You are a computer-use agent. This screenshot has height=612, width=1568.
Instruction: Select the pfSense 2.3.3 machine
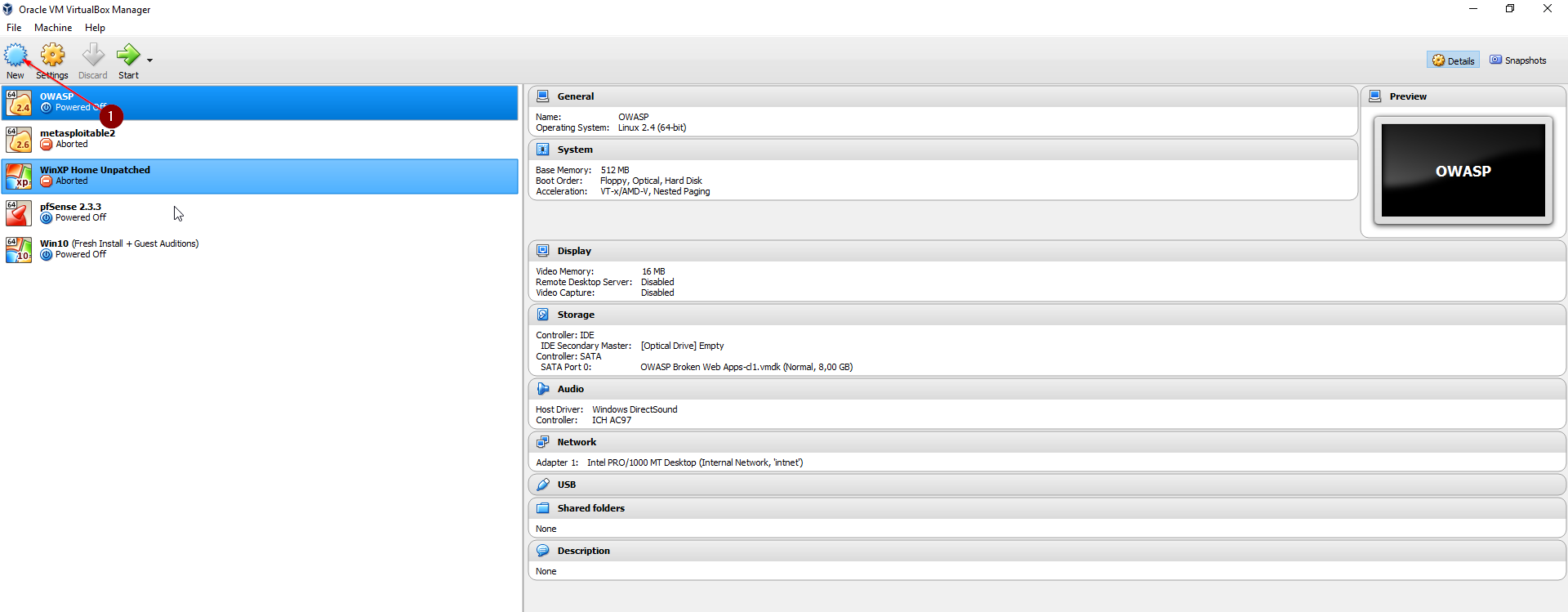pos(260,213)
